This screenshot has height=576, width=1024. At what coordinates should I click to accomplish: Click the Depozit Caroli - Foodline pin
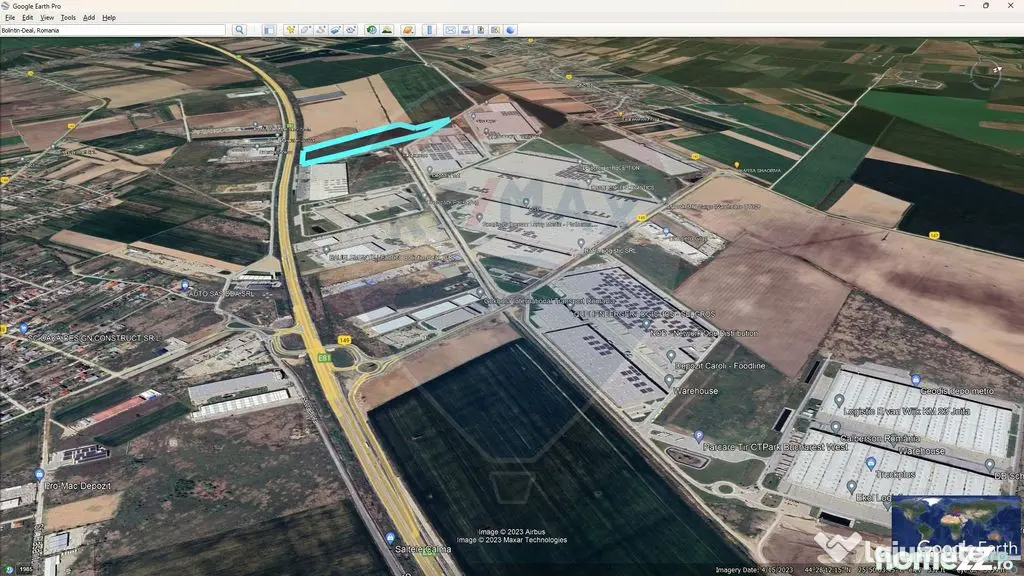pyautogui.click(x=671, y=355)
